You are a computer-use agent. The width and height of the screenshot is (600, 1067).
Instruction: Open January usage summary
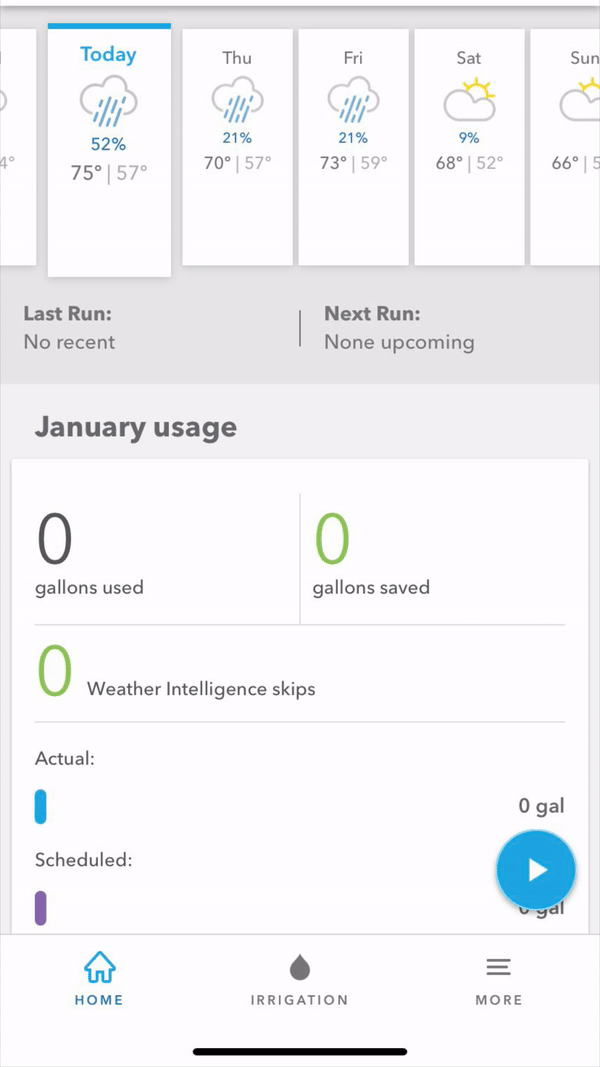click(x=136, y=427)
